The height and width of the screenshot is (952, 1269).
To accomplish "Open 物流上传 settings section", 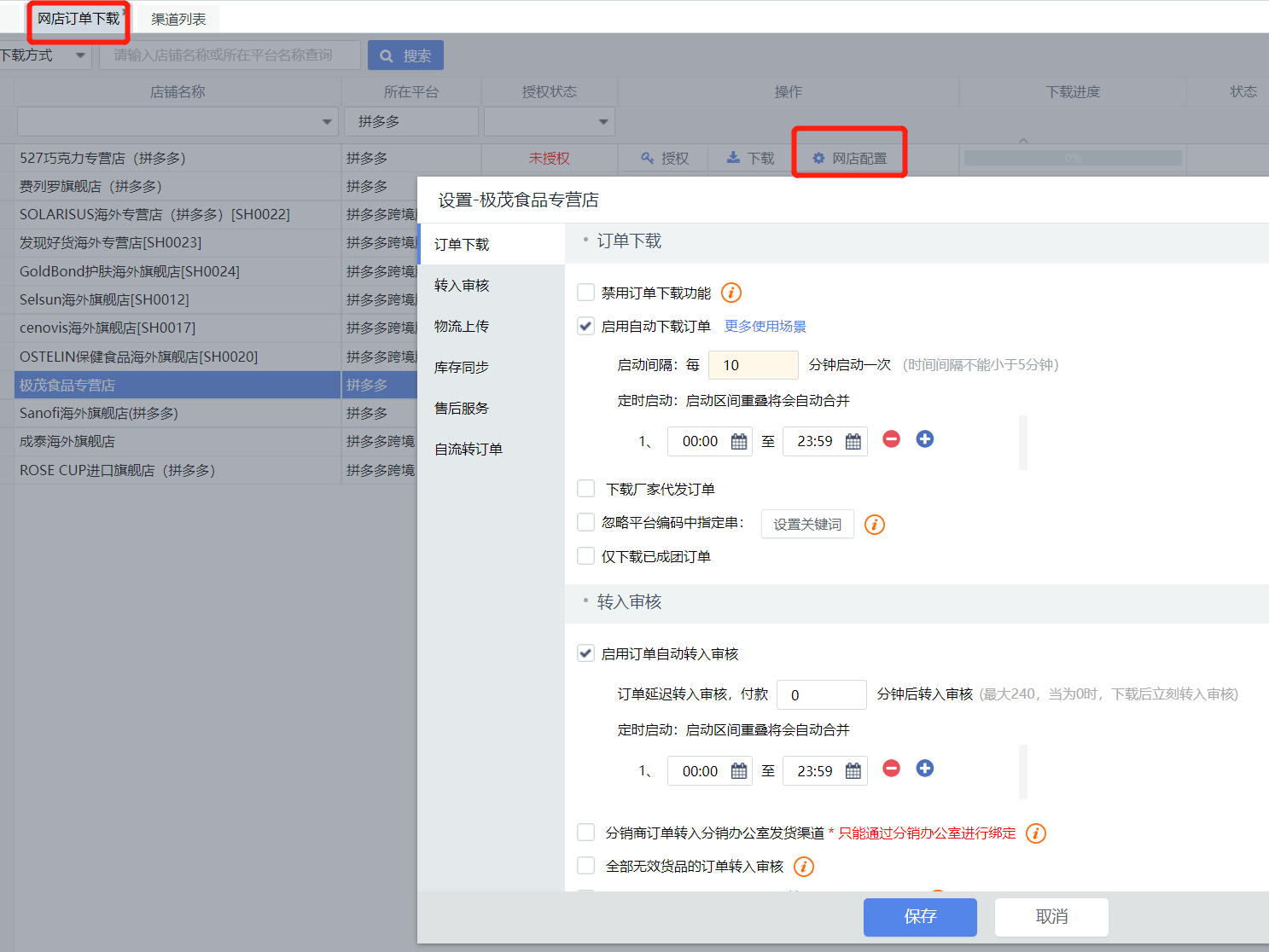I will 492,326.
